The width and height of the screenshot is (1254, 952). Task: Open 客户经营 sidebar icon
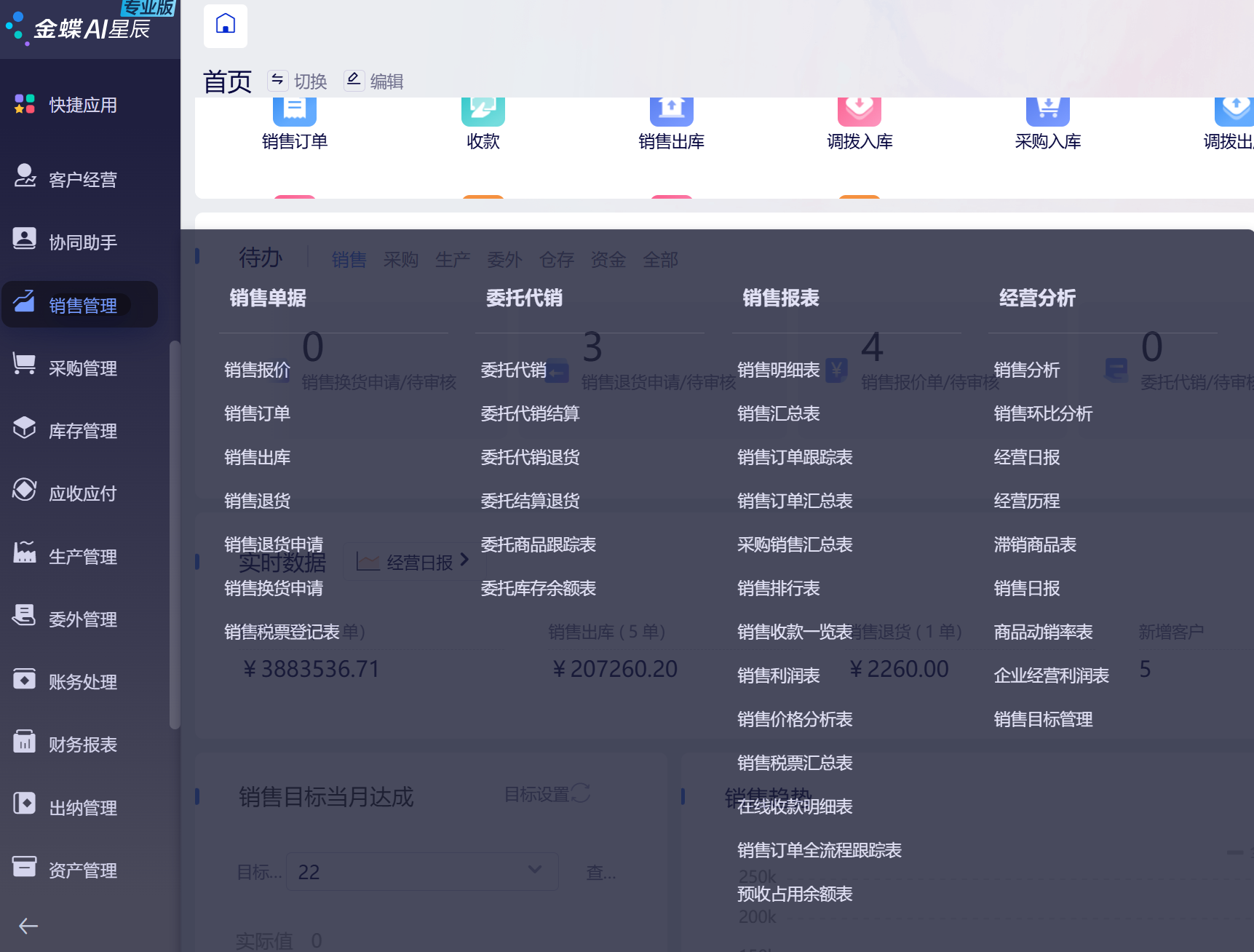25,175
